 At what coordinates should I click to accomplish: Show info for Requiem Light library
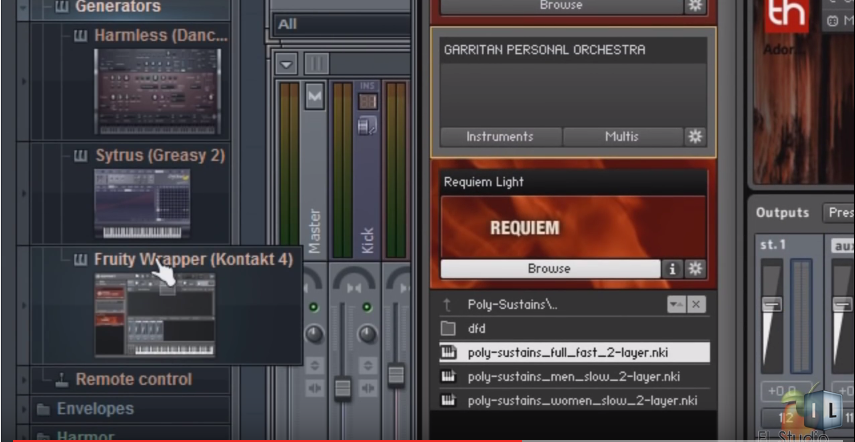[672, 269]
